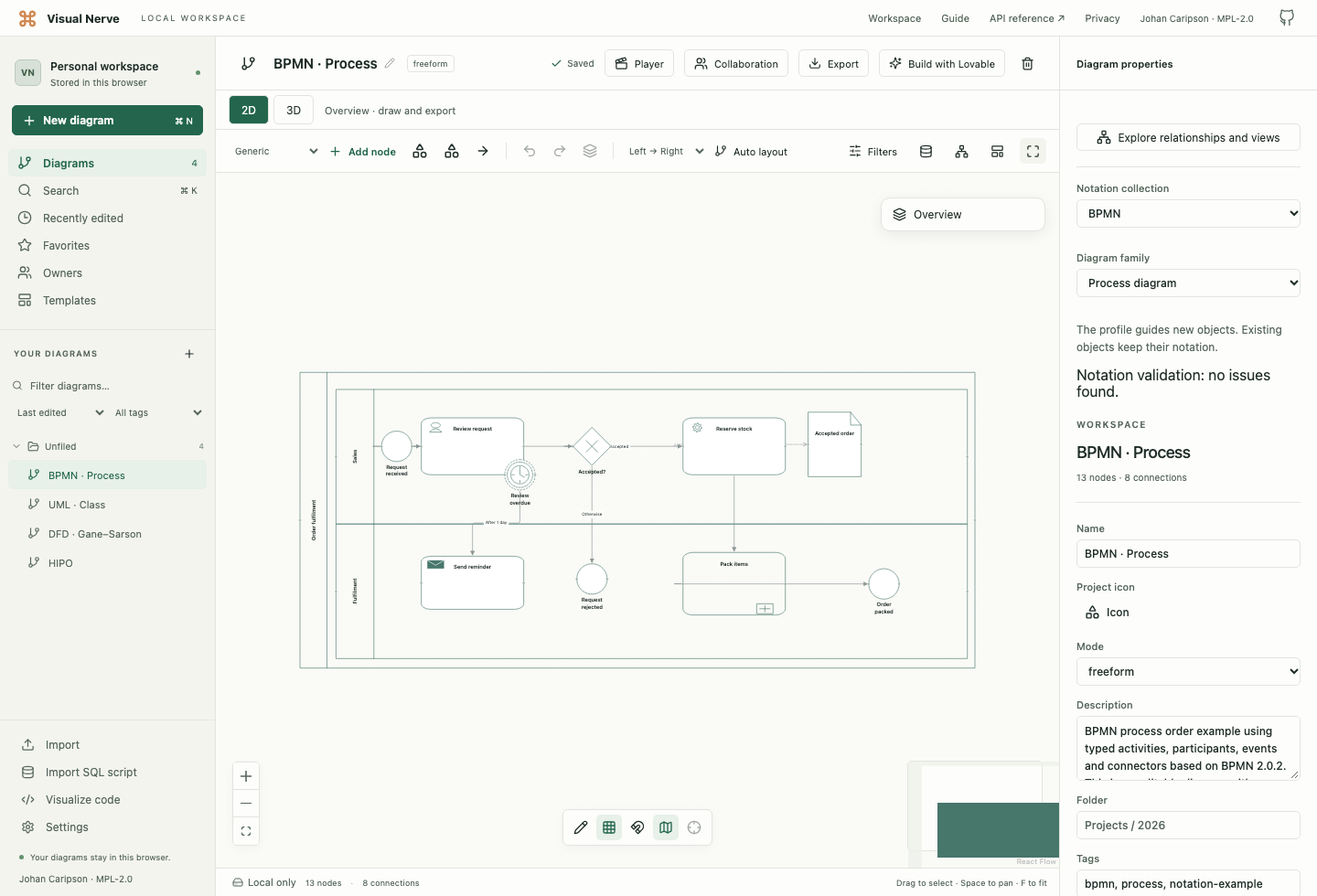
Task: Click the panel layout icon in toolbar
Action: [x=997, y=152]
